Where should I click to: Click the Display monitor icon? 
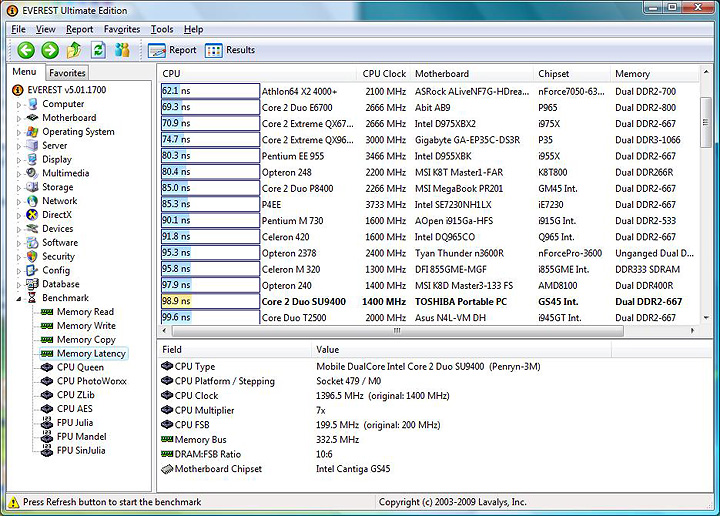click(32, 159)
